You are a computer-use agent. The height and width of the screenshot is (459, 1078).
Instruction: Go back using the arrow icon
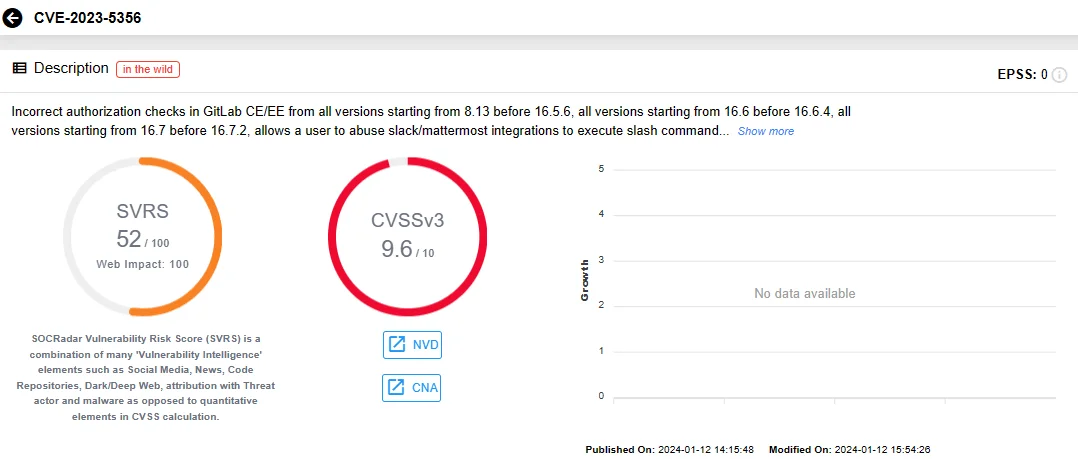click(x=12, y=18)
